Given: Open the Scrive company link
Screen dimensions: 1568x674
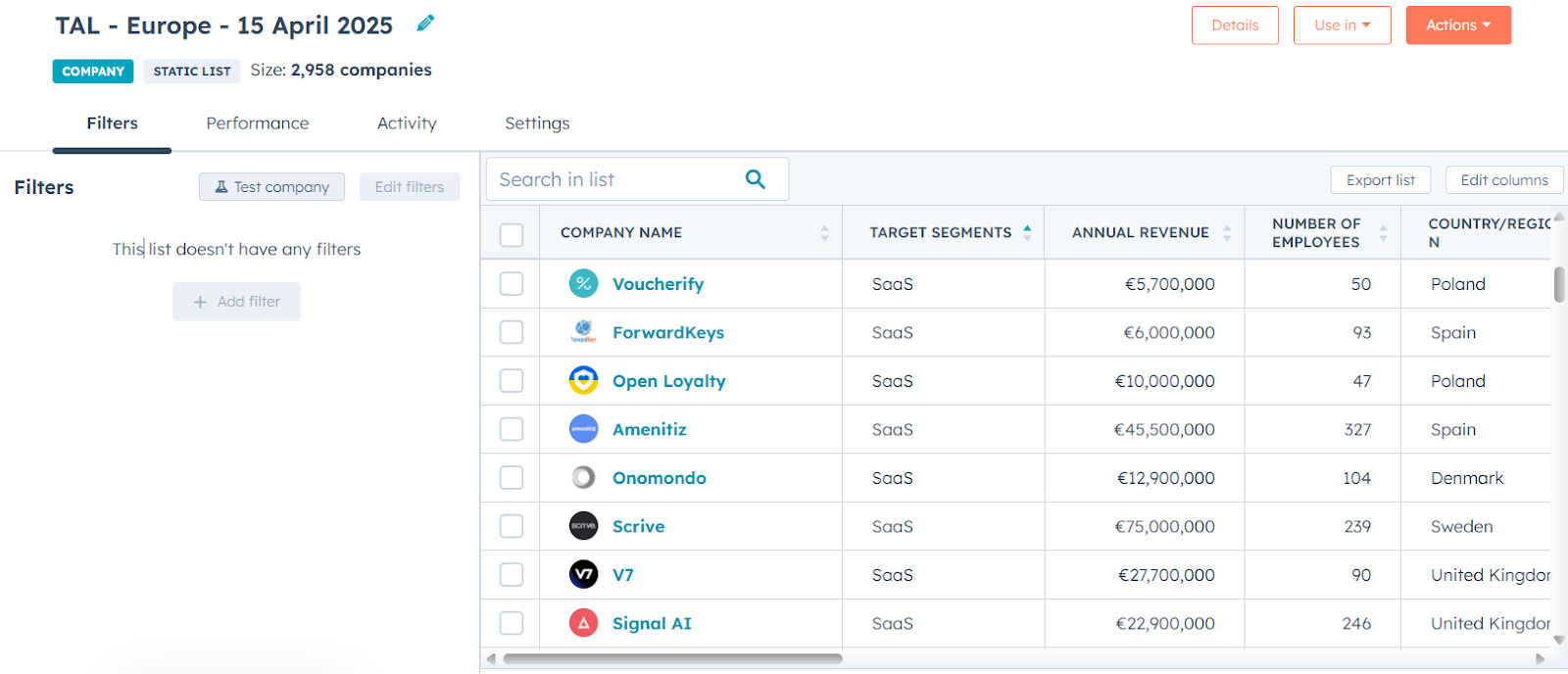Looking at the screenshot, I should coord(639,526).
